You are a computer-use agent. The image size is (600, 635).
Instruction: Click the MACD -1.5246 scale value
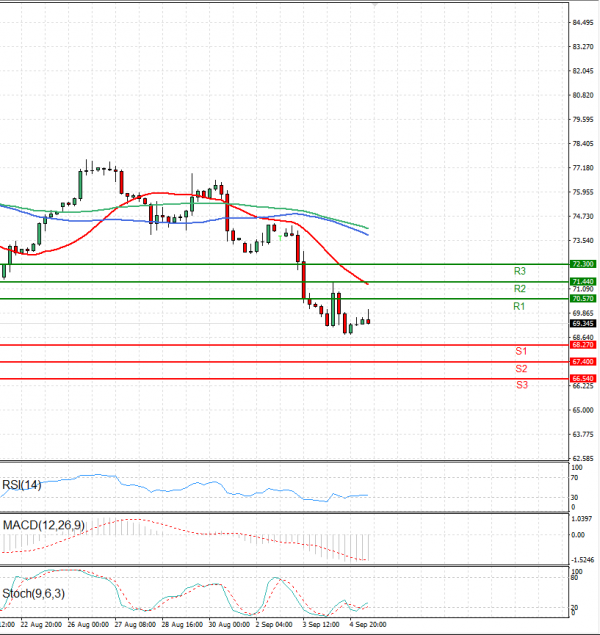[x=583, y=560]
